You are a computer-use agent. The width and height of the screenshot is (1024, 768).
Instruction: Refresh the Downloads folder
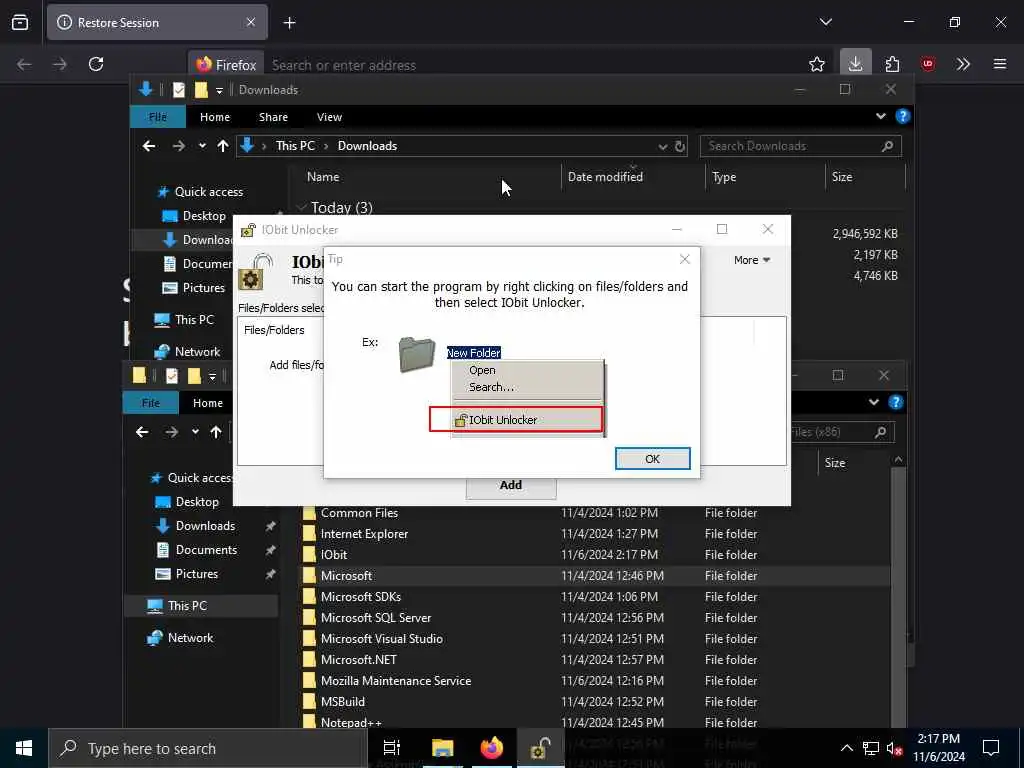coord(680,146)
